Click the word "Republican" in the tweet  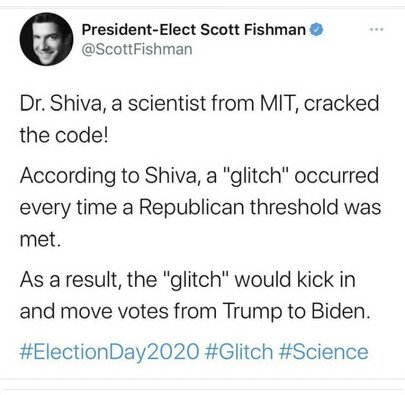[x=191, y=207]
